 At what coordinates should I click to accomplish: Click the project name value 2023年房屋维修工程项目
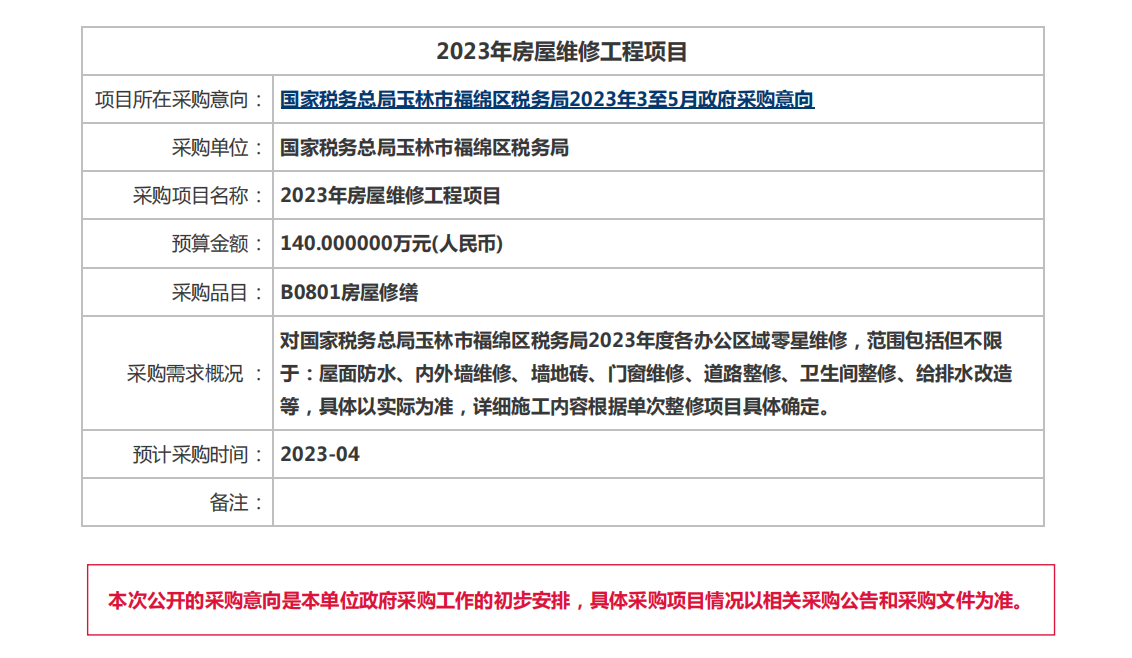[x=391, y=196]
